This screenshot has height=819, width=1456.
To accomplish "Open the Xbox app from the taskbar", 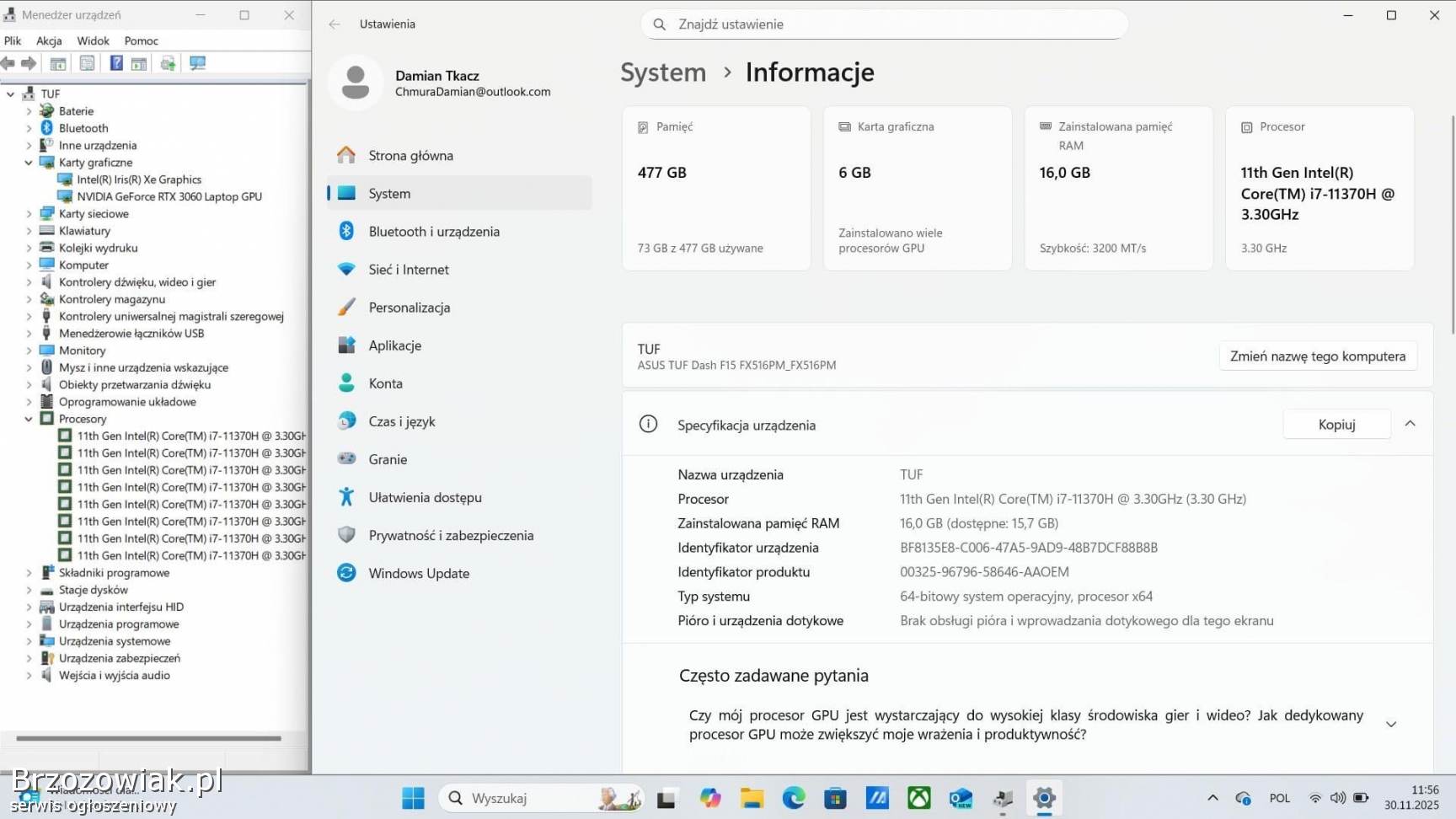I will 918,798.
